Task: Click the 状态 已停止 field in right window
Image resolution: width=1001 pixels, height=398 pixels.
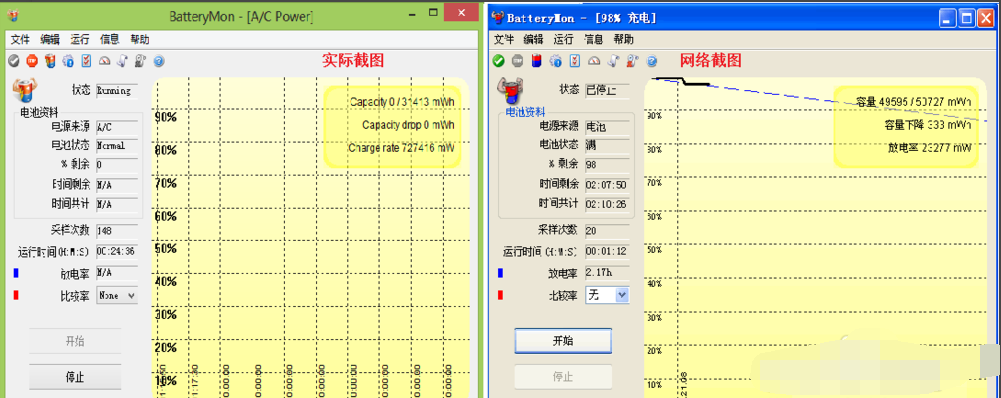Action: (607, 90)
